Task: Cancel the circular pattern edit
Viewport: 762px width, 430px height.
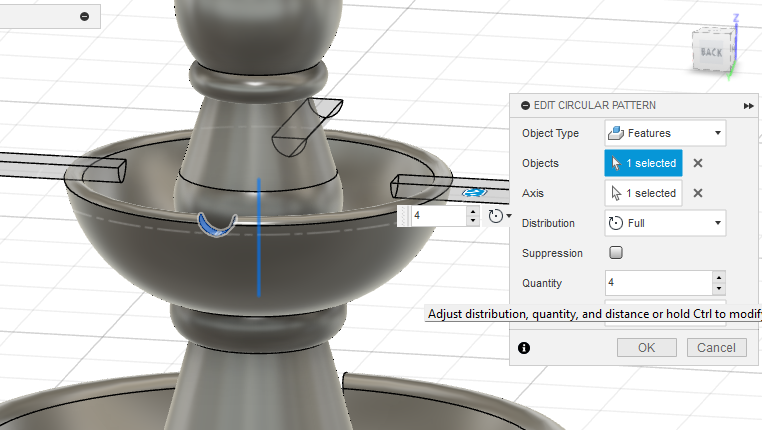Action: [716, 348]
